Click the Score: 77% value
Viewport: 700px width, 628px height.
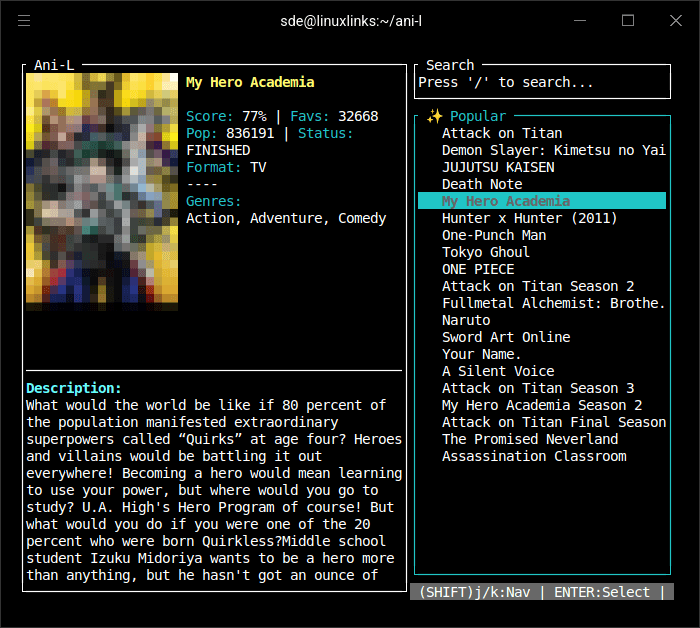(226, 116)
